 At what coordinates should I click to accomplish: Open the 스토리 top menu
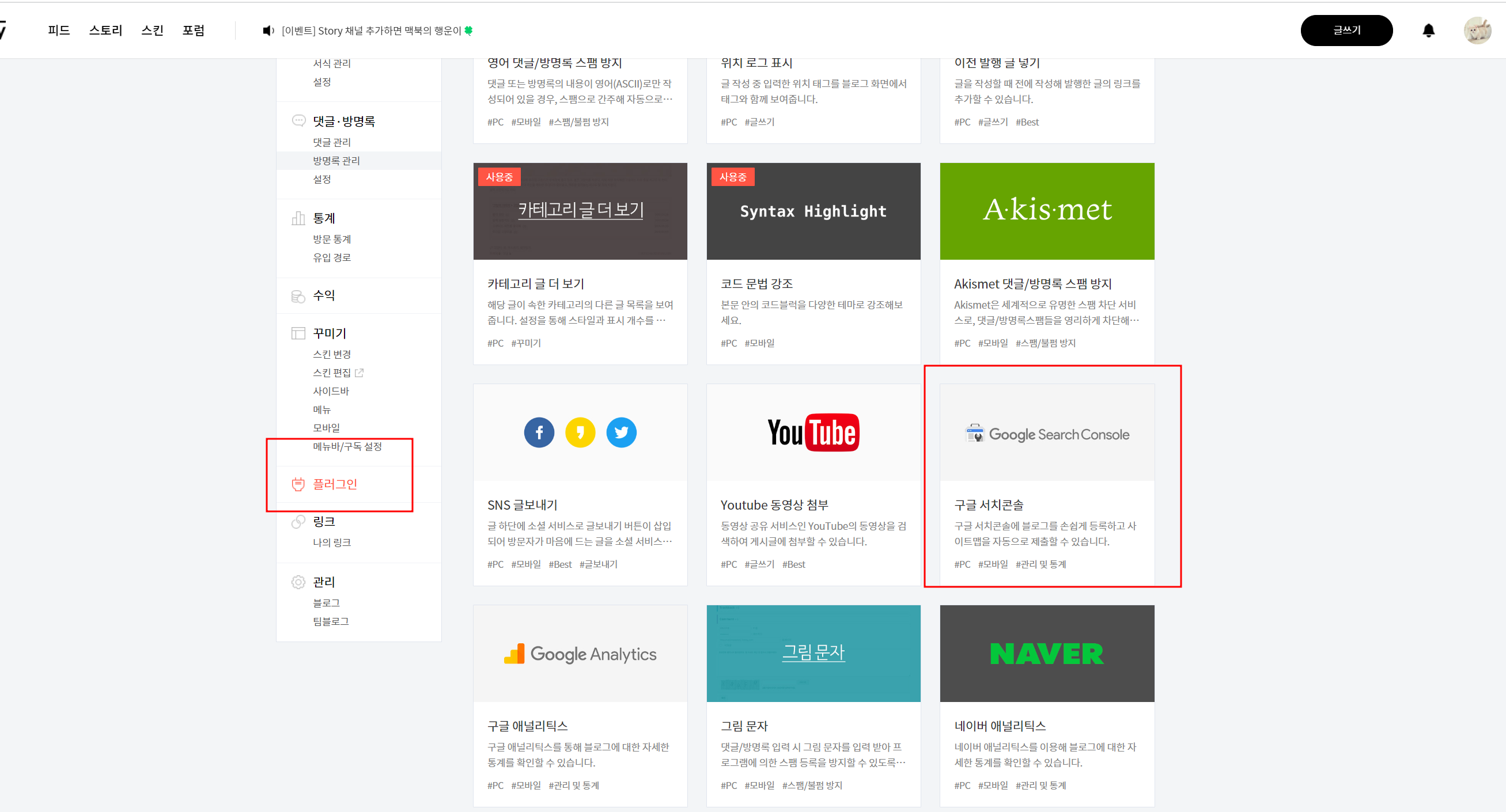coord(106,31)
